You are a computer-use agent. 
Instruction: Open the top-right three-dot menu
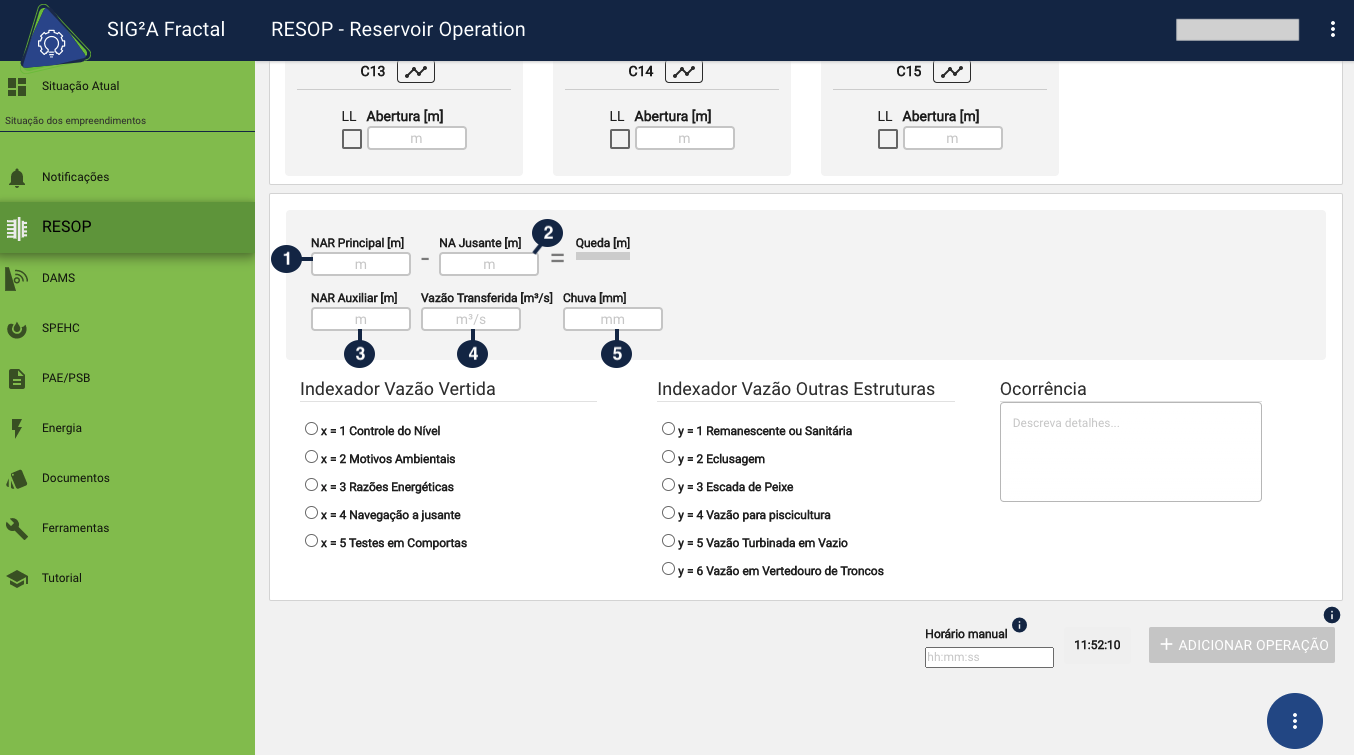pos(1332,29)
